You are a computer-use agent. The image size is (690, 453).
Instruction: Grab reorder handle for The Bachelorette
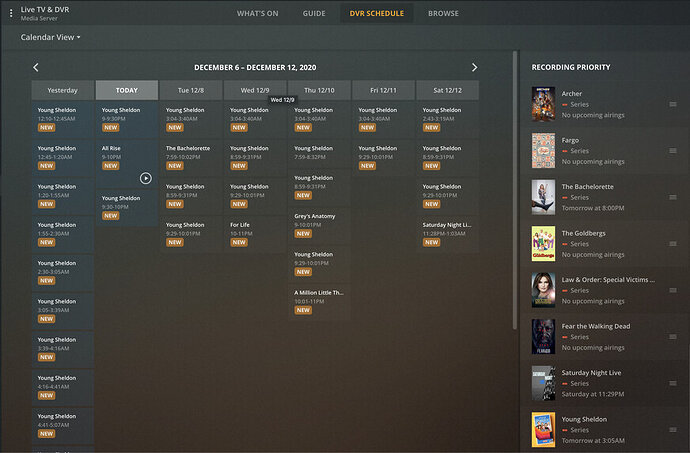click(673, 197)
